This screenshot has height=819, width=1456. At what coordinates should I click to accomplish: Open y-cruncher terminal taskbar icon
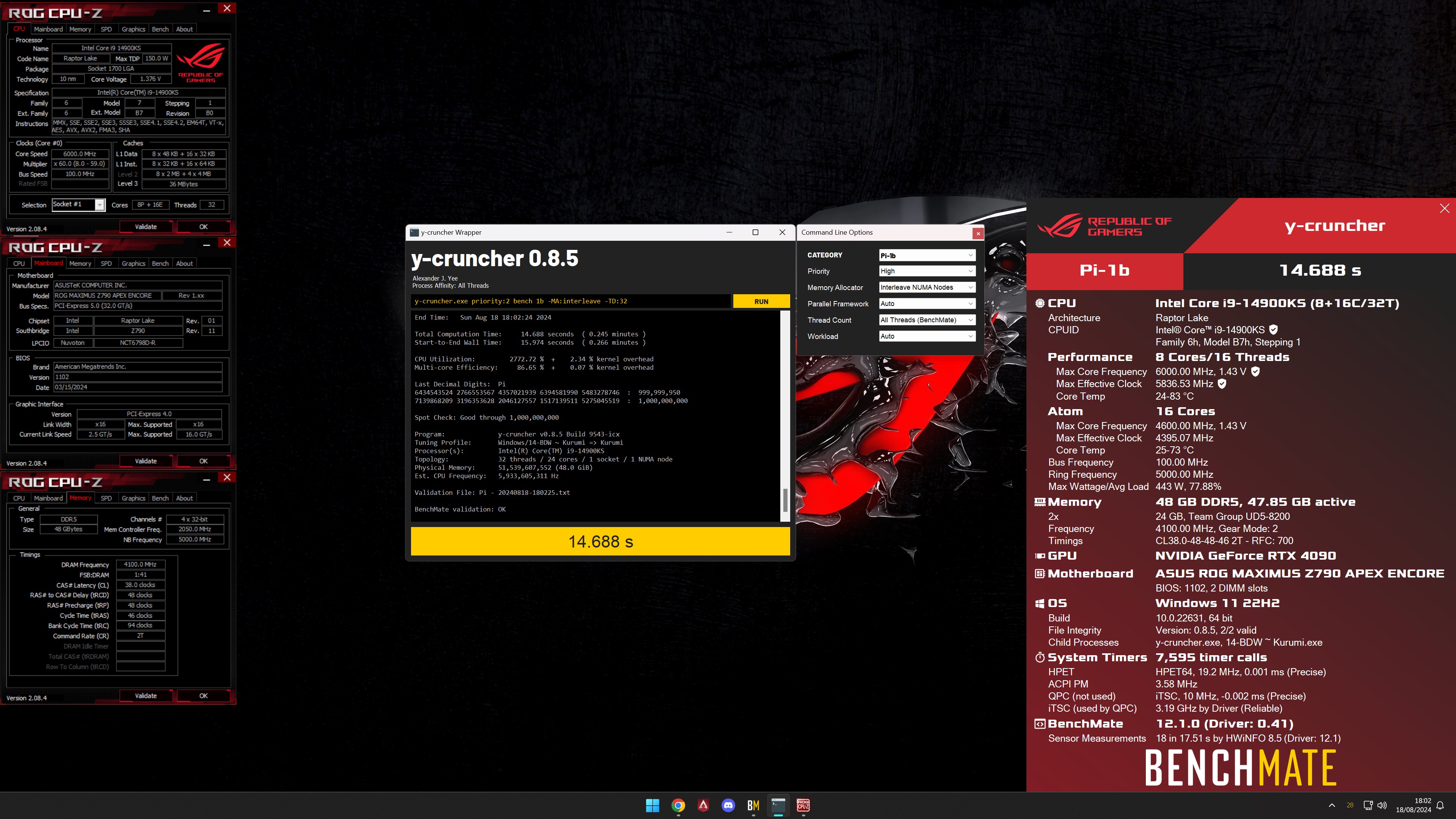pos(778,805)
